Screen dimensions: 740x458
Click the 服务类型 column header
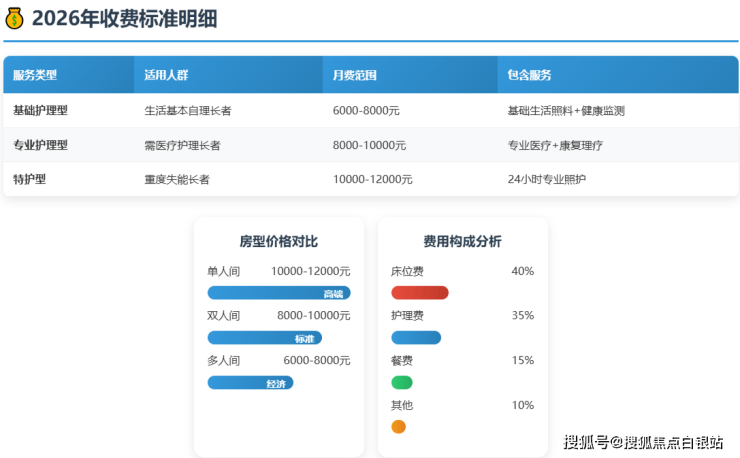click(35, 75)
